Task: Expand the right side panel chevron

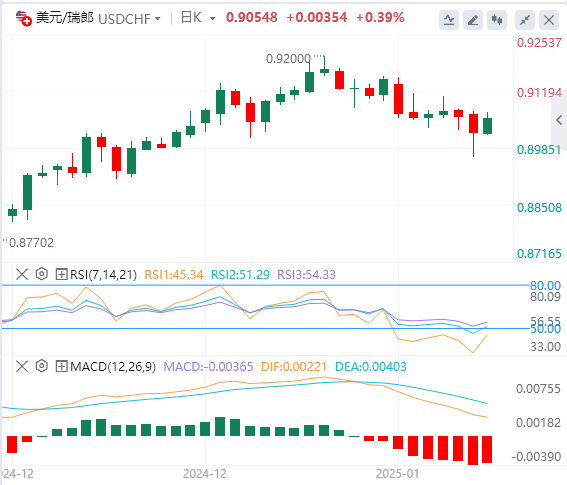Action: [559, 120]
